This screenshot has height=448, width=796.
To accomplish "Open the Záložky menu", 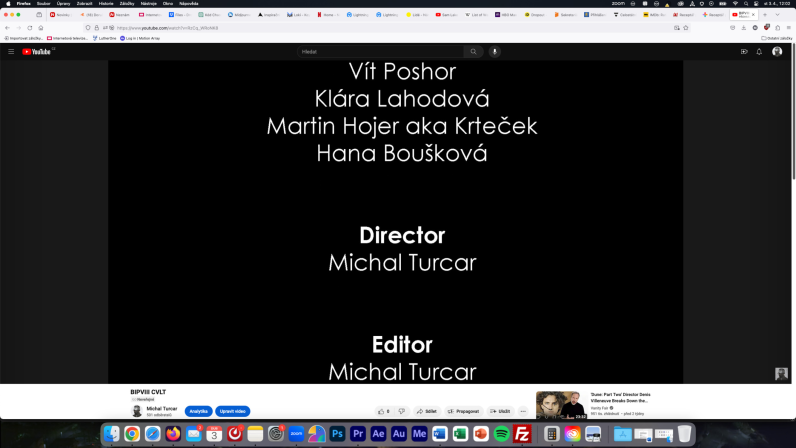I will click(127, 4).
